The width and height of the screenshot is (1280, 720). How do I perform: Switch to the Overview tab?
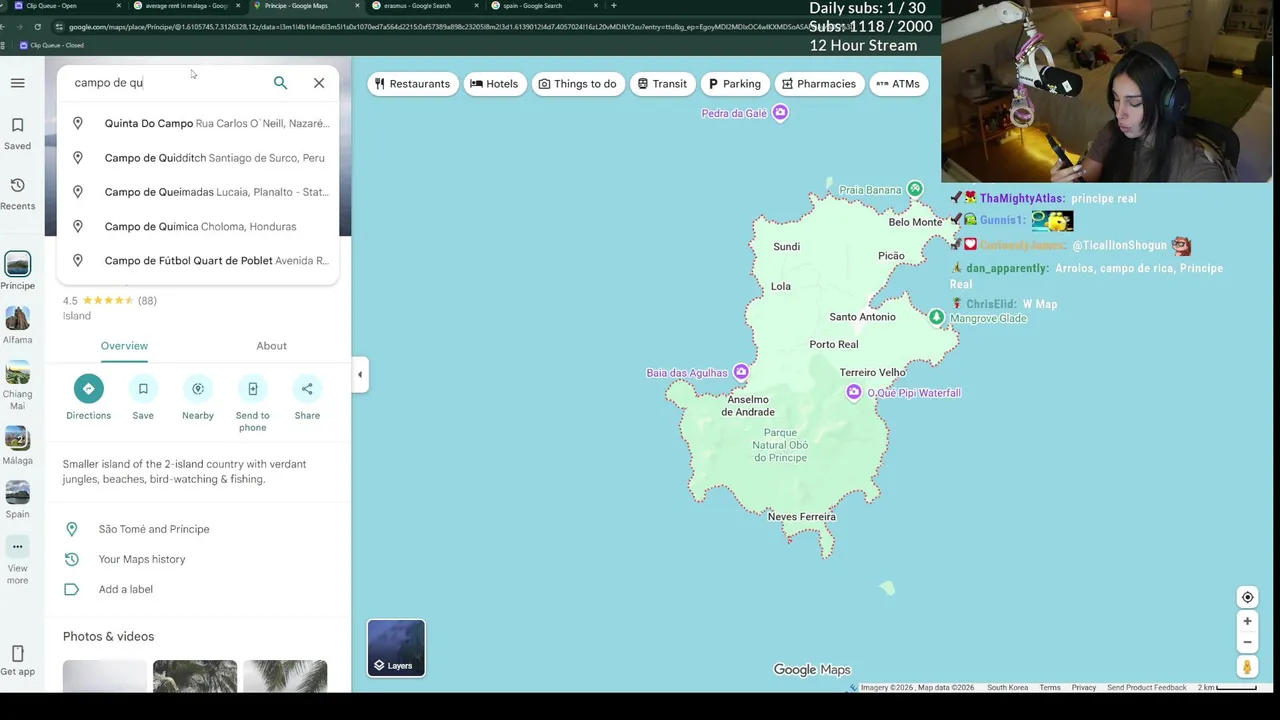(x=124, y=346)
